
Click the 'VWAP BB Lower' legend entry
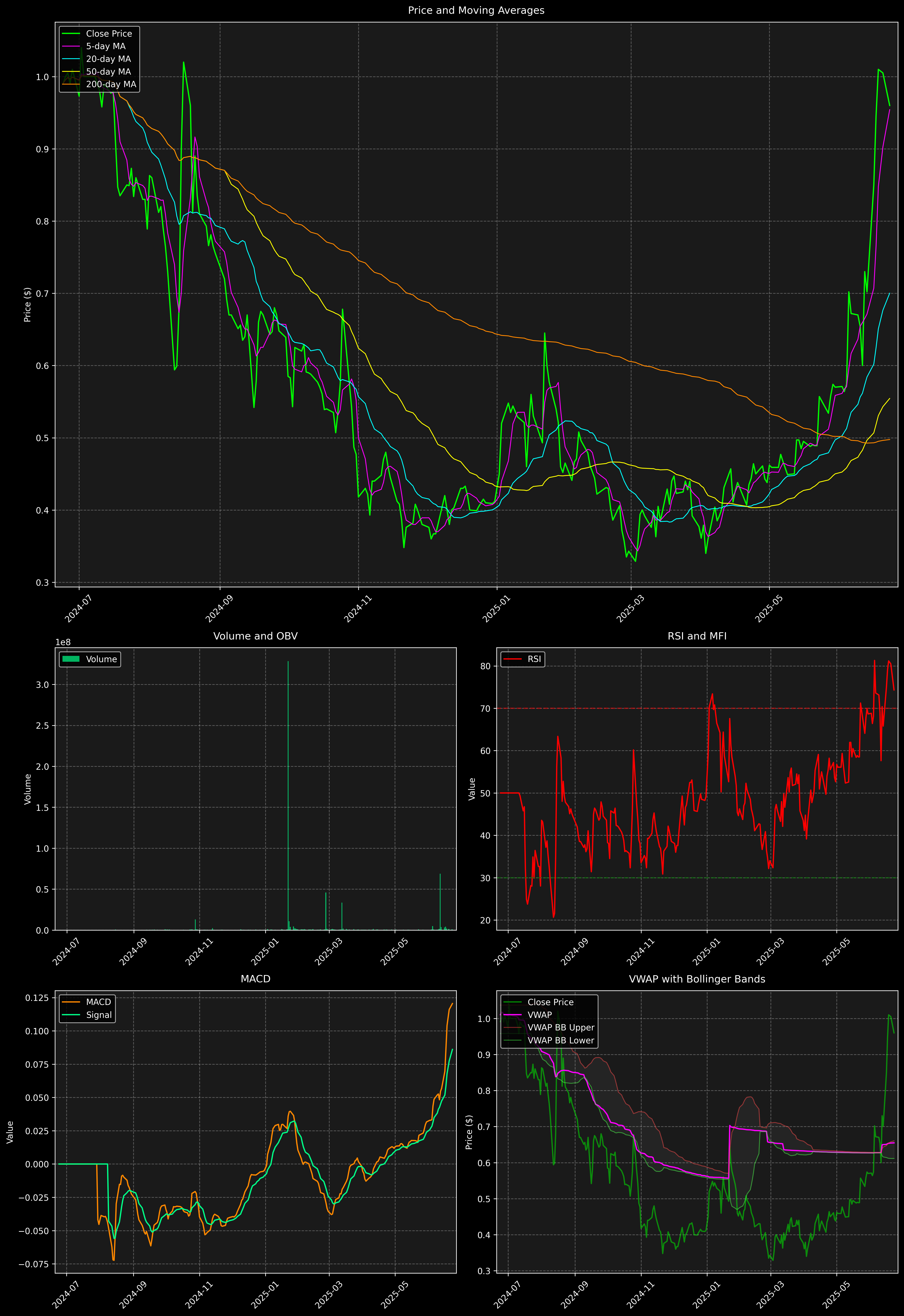(561, 1041)
